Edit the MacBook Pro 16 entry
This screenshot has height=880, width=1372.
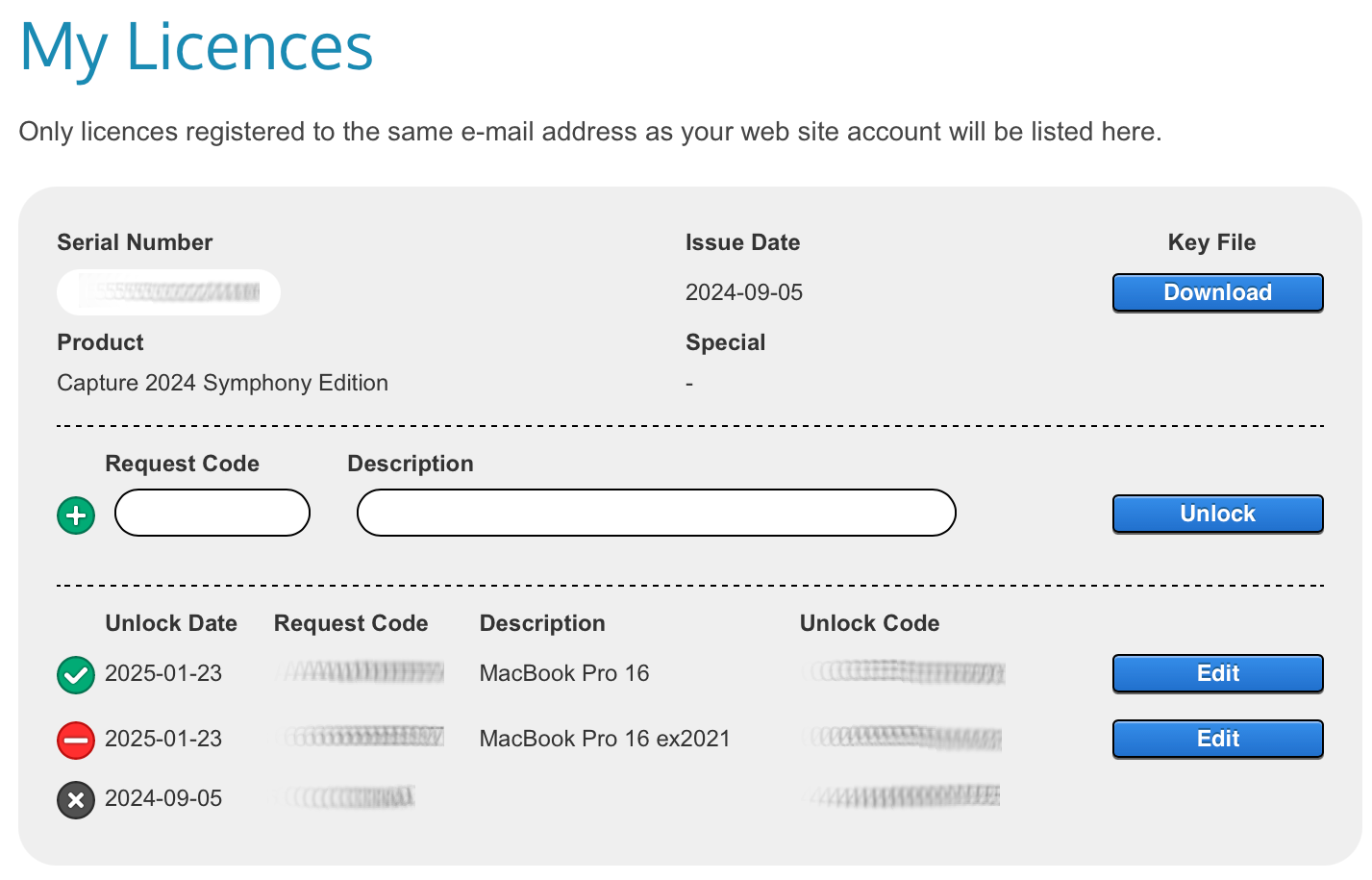click(1217, 673)
